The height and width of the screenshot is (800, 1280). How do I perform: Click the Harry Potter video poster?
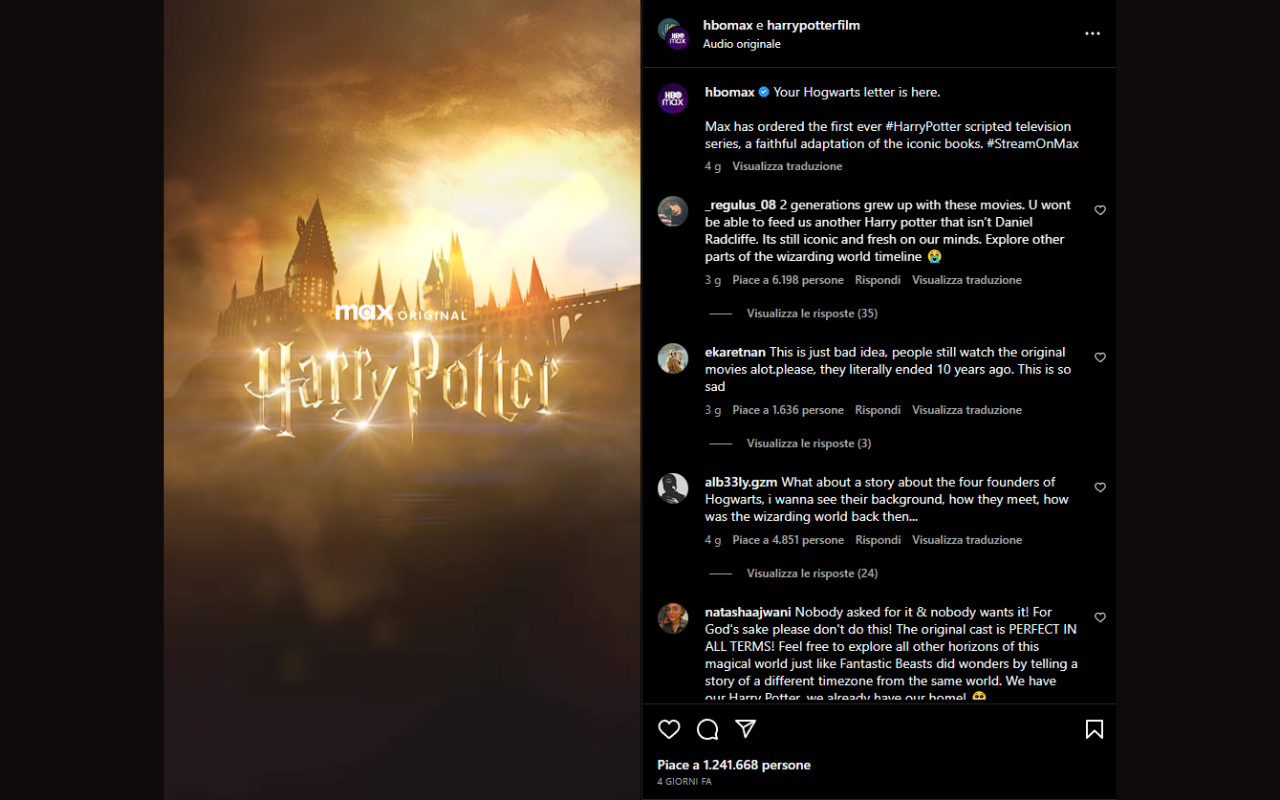402,400
